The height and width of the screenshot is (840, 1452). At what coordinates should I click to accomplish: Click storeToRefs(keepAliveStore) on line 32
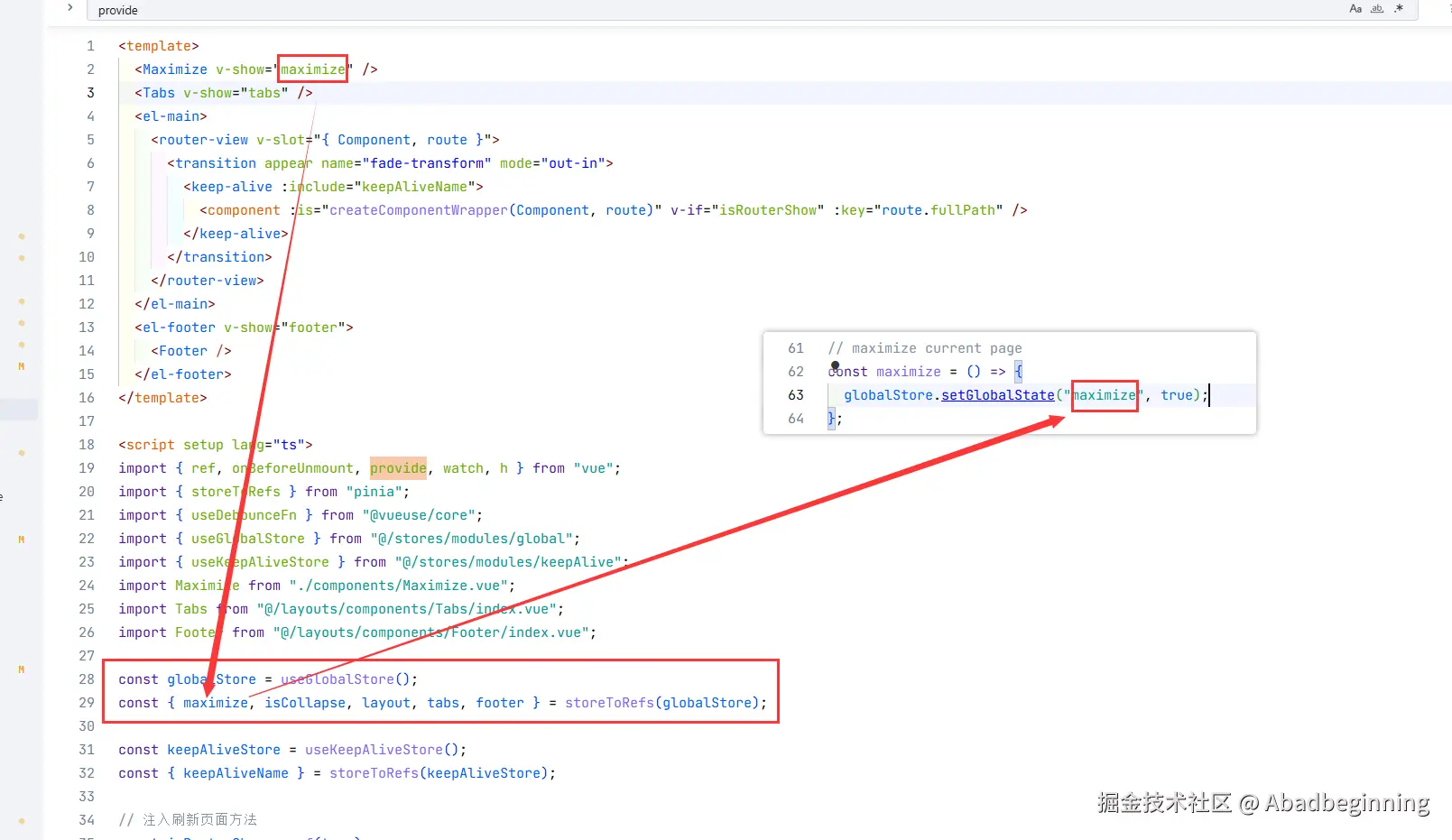[x=439, y=773]
